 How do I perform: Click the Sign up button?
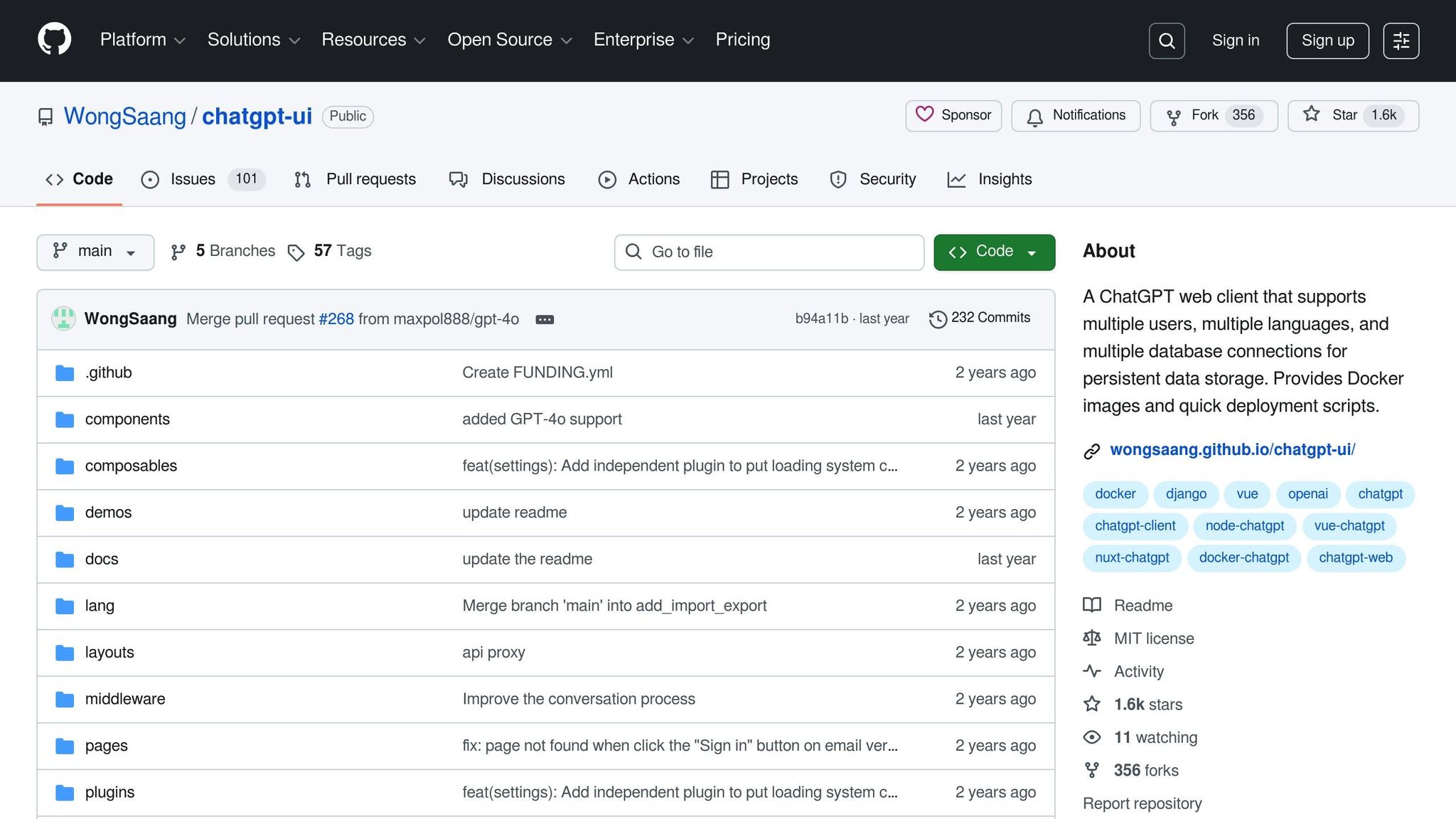point(1327,41)
